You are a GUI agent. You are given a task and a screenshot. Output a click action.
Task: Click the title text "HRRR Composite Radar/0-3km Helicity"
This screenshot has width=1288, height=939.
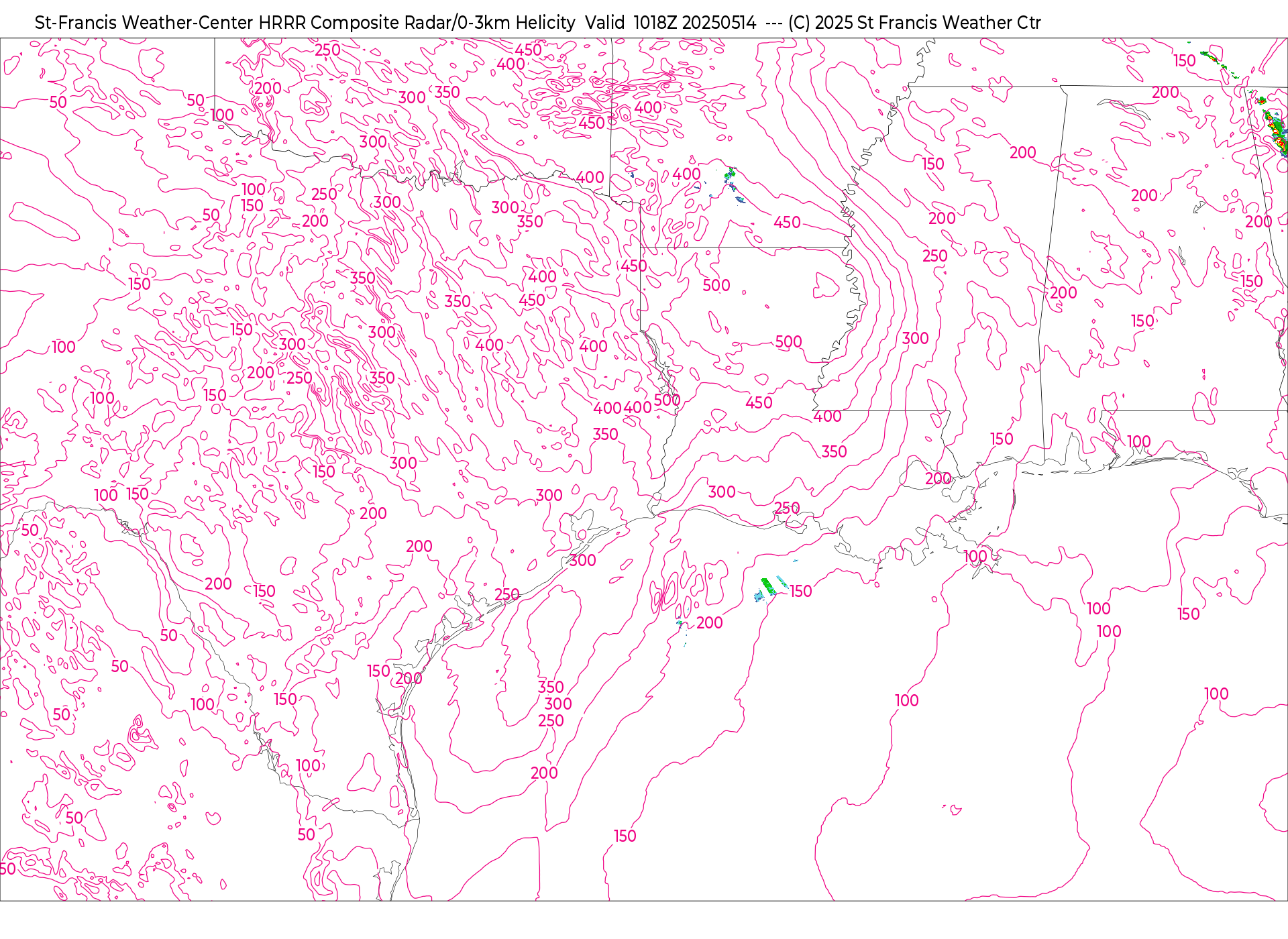tap(417, 23)
